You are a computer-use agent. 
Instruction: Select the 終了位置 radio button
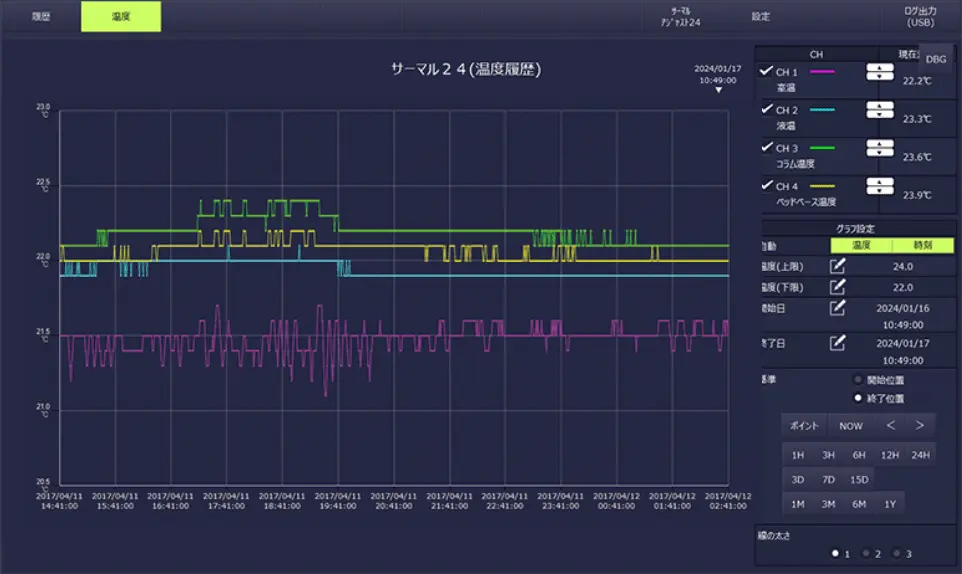858,398
